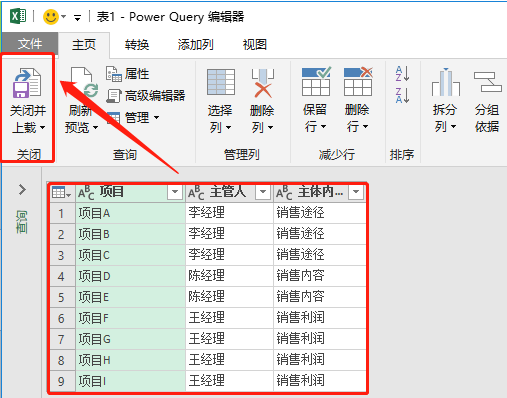The image size is (507, 398).
Task: Open query Properties (属性)
Action: [127, 74]
